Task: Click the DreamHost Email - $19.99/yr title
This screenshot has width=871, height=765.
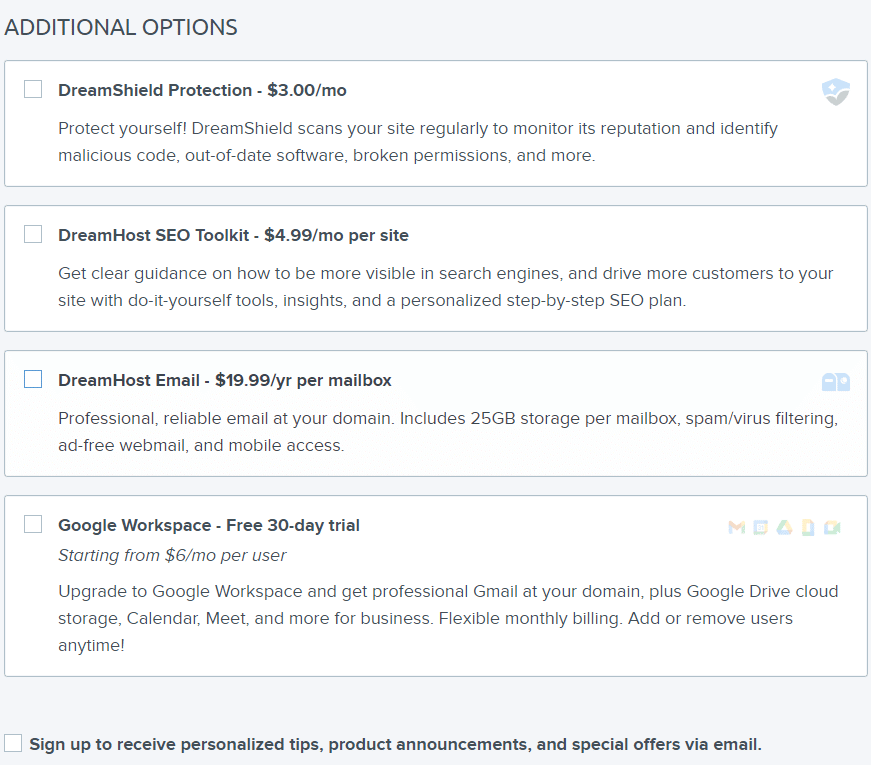Action: (x=225, y=380)
